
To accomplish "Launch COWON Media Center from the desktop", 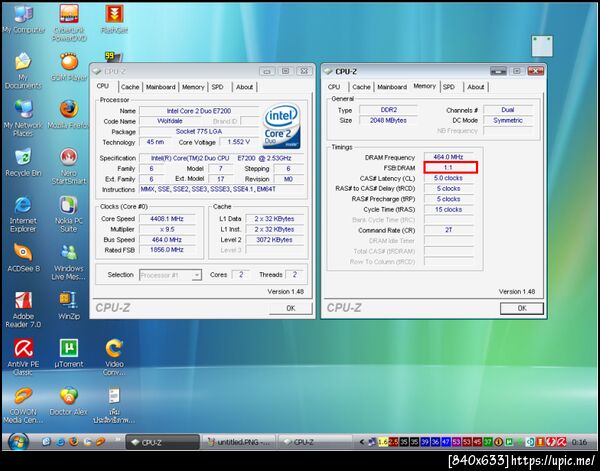I will [23, 405].
